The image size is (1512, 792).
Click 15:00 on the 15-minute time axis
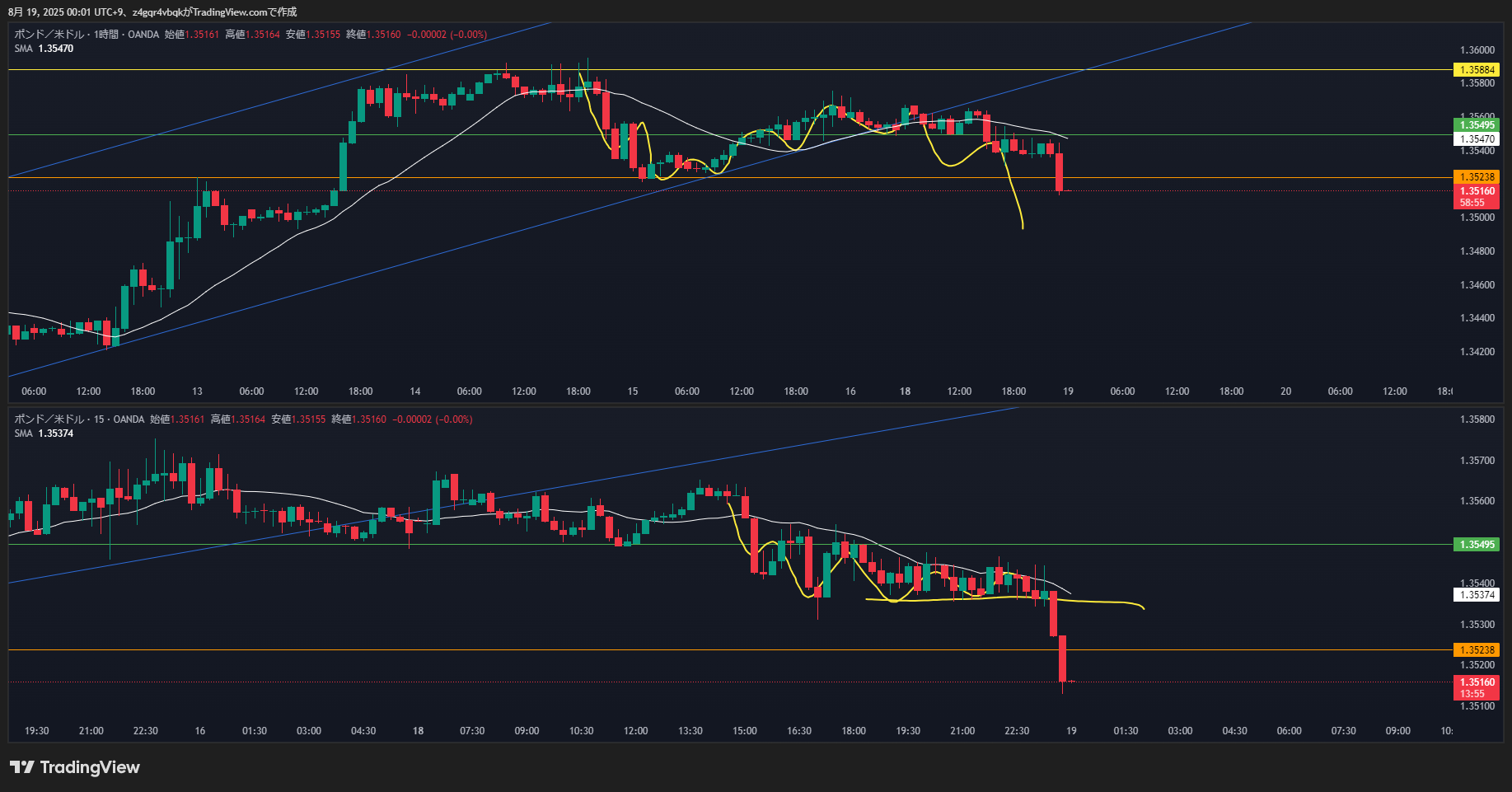(745, 731)
